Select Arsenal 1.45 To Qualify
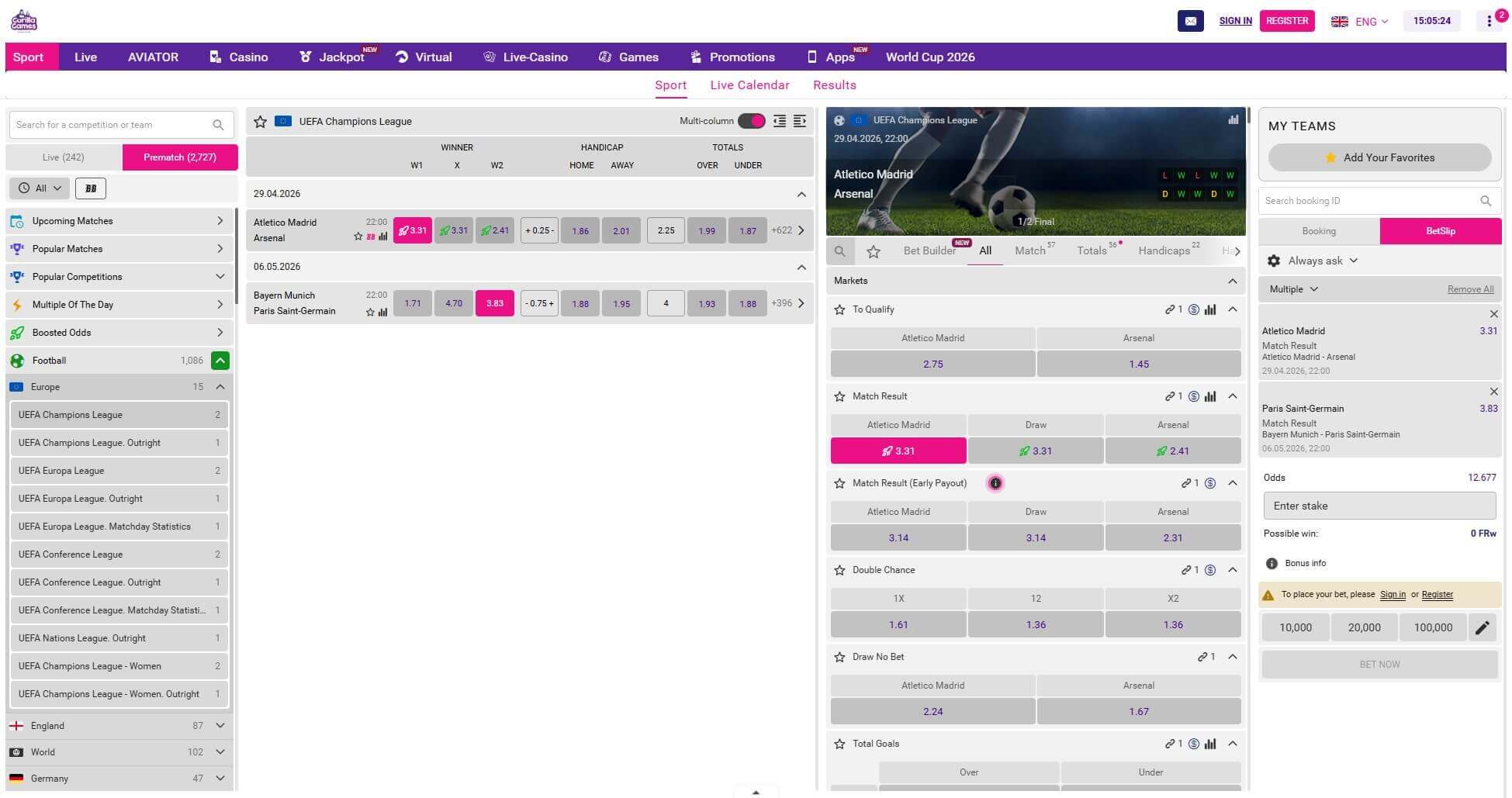This screenshot has height=798, width=1512. click(1139, 364)
